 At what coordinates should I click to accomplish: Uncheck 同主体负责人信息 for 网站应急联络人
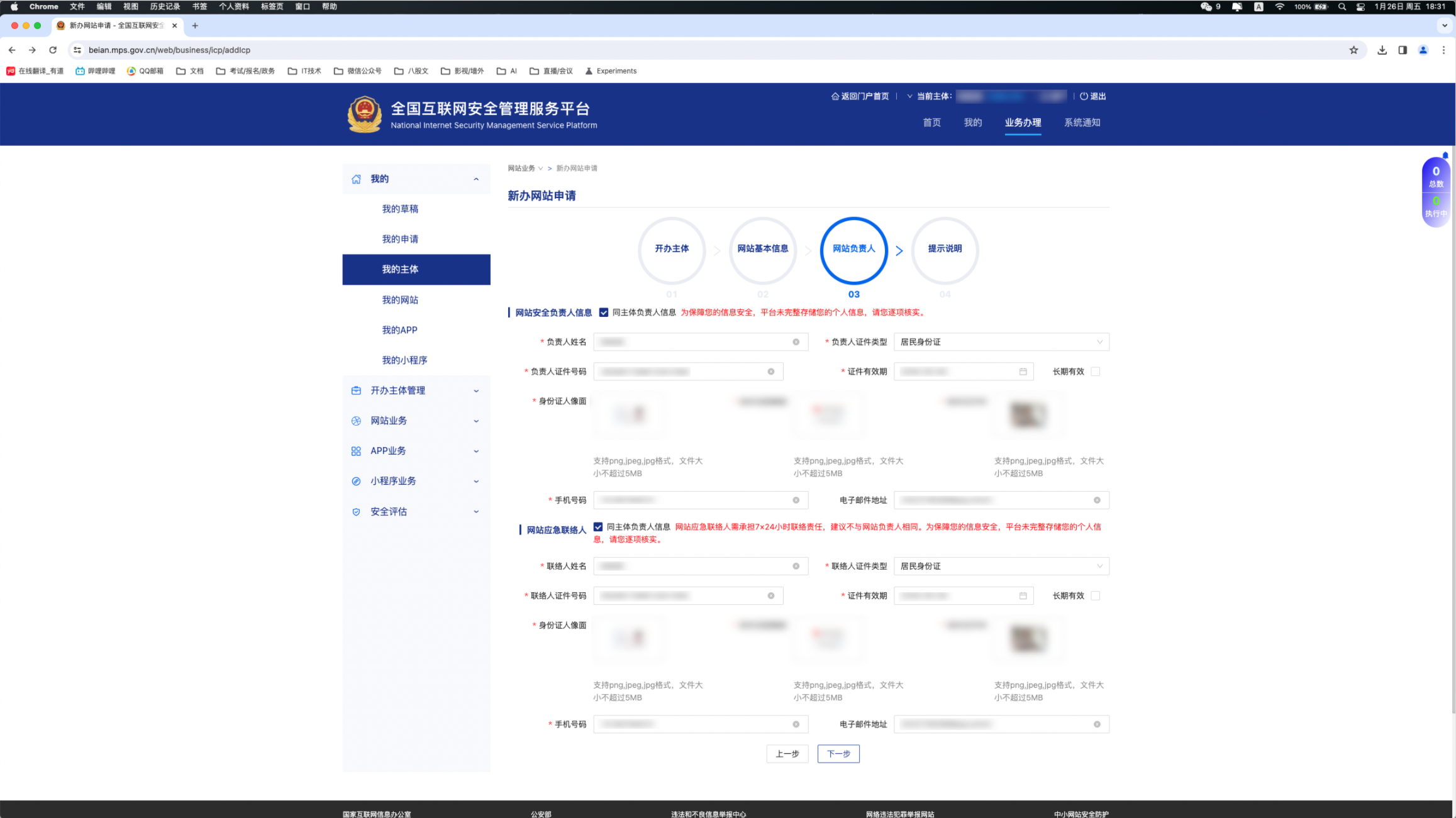[598, 527]
